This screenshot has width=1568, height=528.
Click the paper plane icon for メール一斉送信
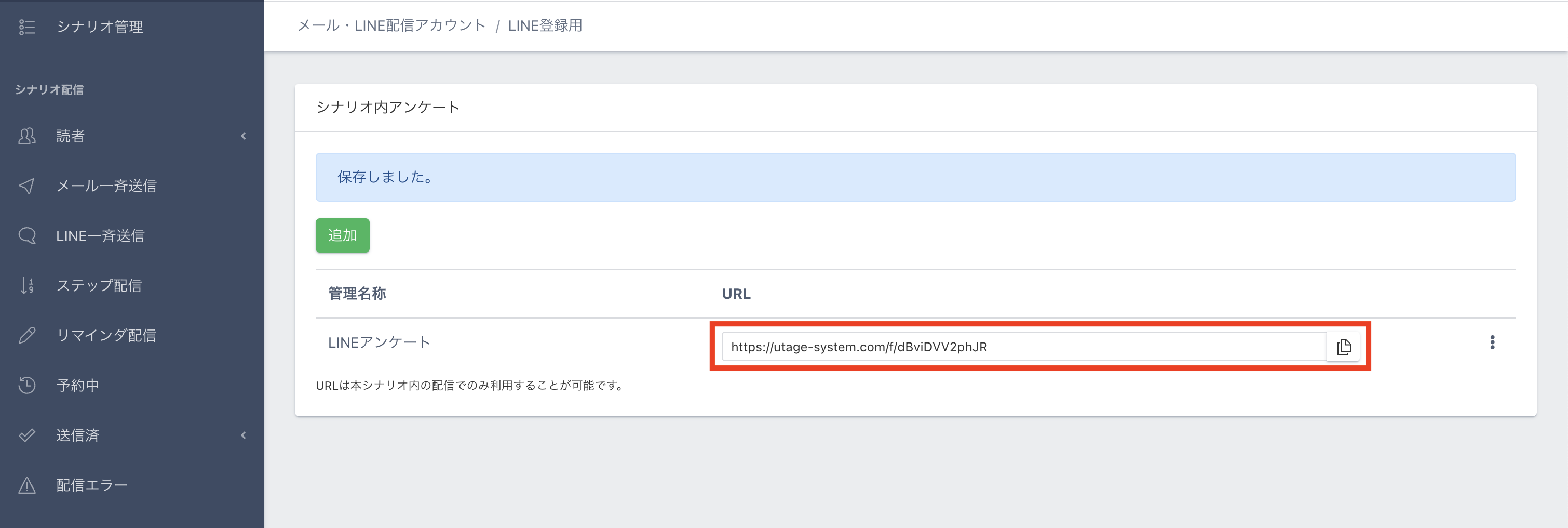tap(27, 186)
